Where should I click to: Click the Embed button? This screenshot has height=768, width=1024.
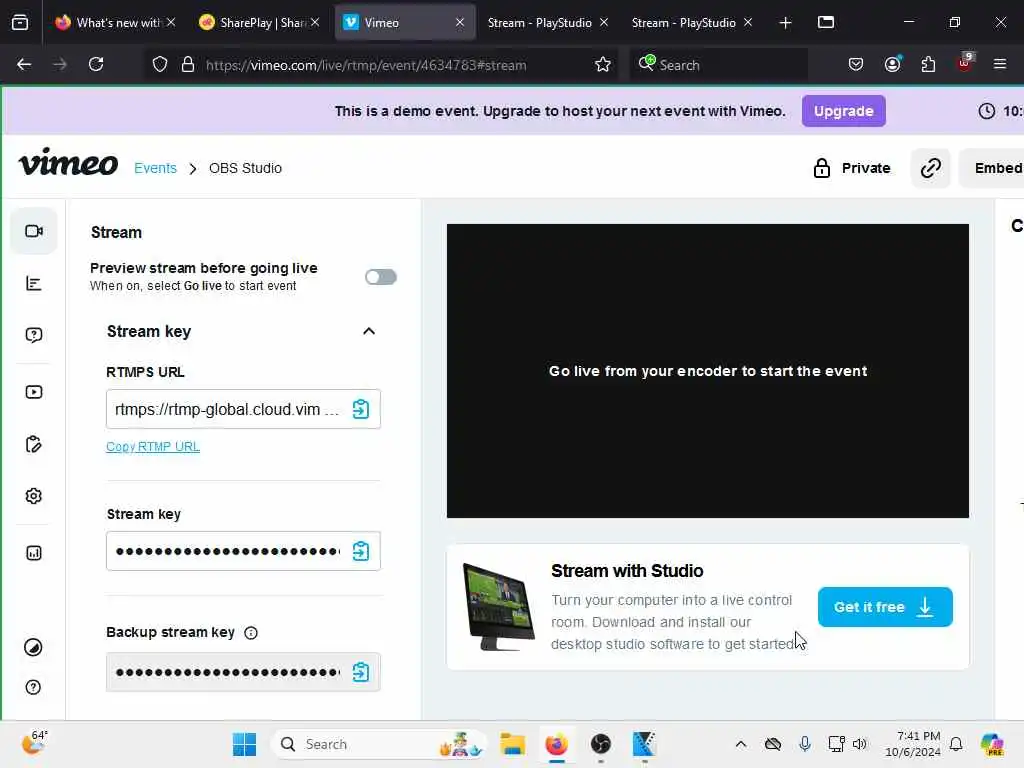(991, 168)
